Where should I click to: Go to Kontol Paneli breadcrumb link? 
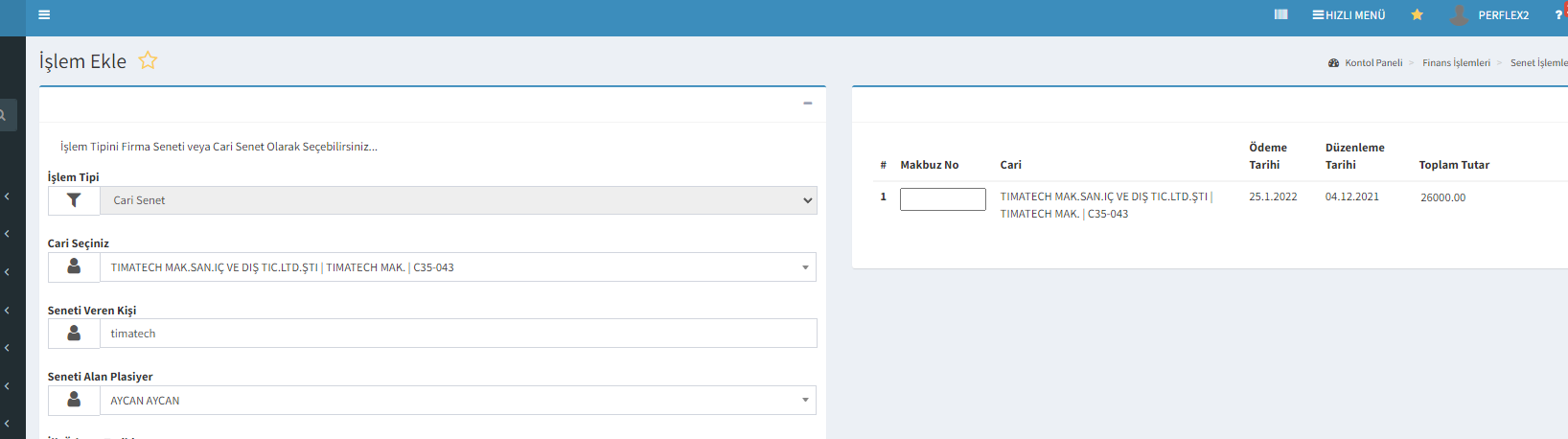tap(1372, 63)
